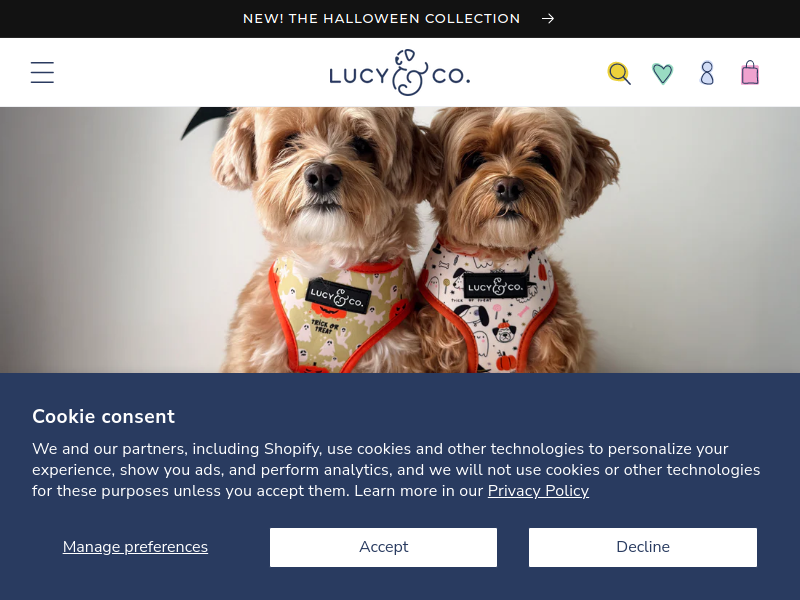
Task: Open the shopping bag cart icon
Action: click(x=750, y=72)
